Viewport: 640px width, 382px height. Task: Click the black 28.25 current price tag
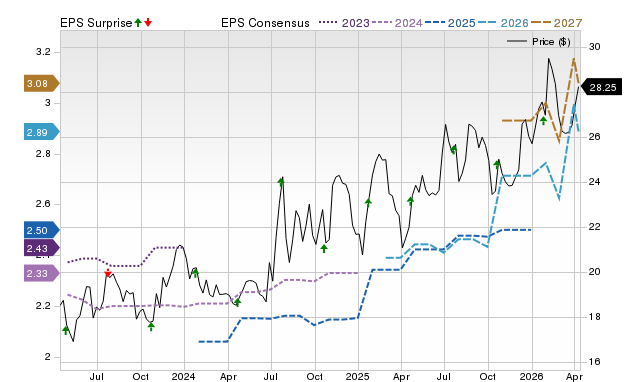coord(600,87)
